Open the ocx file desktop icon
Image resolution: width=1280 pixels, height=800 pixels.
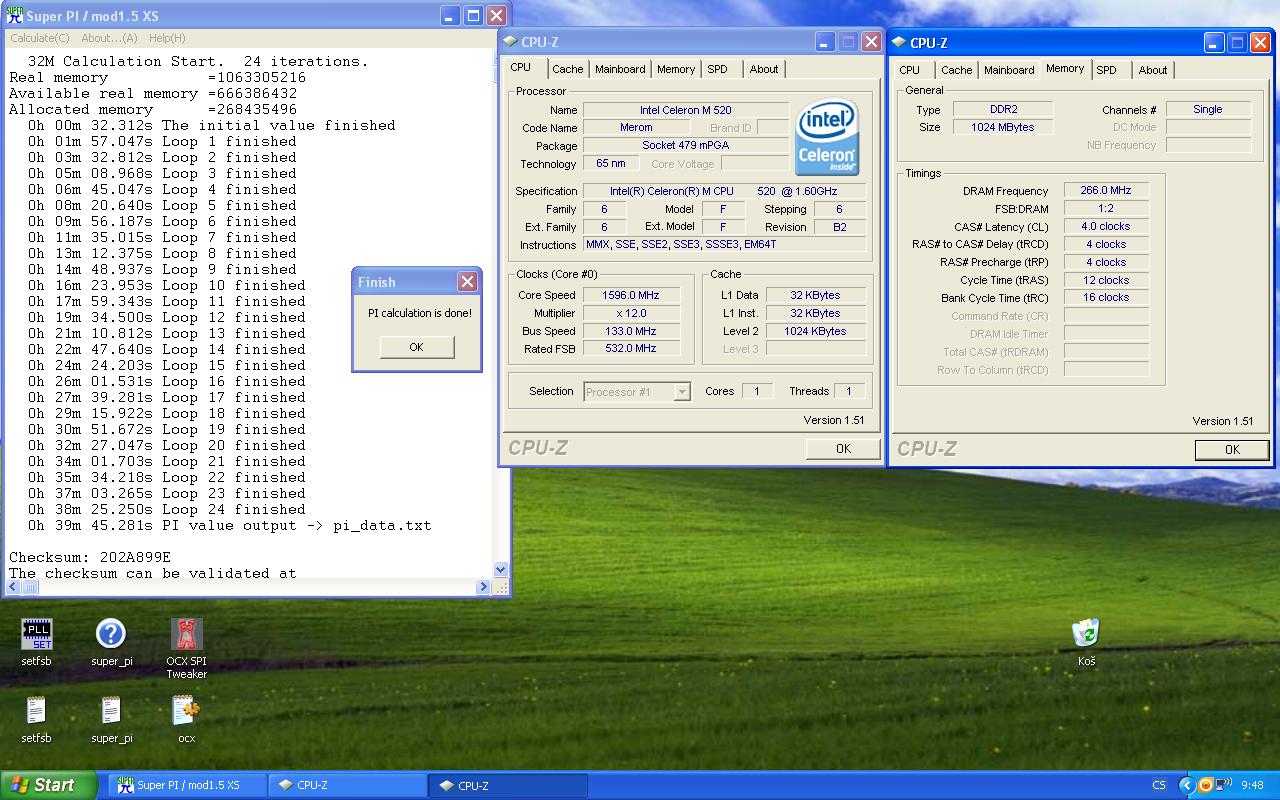(x=186, y=710)
